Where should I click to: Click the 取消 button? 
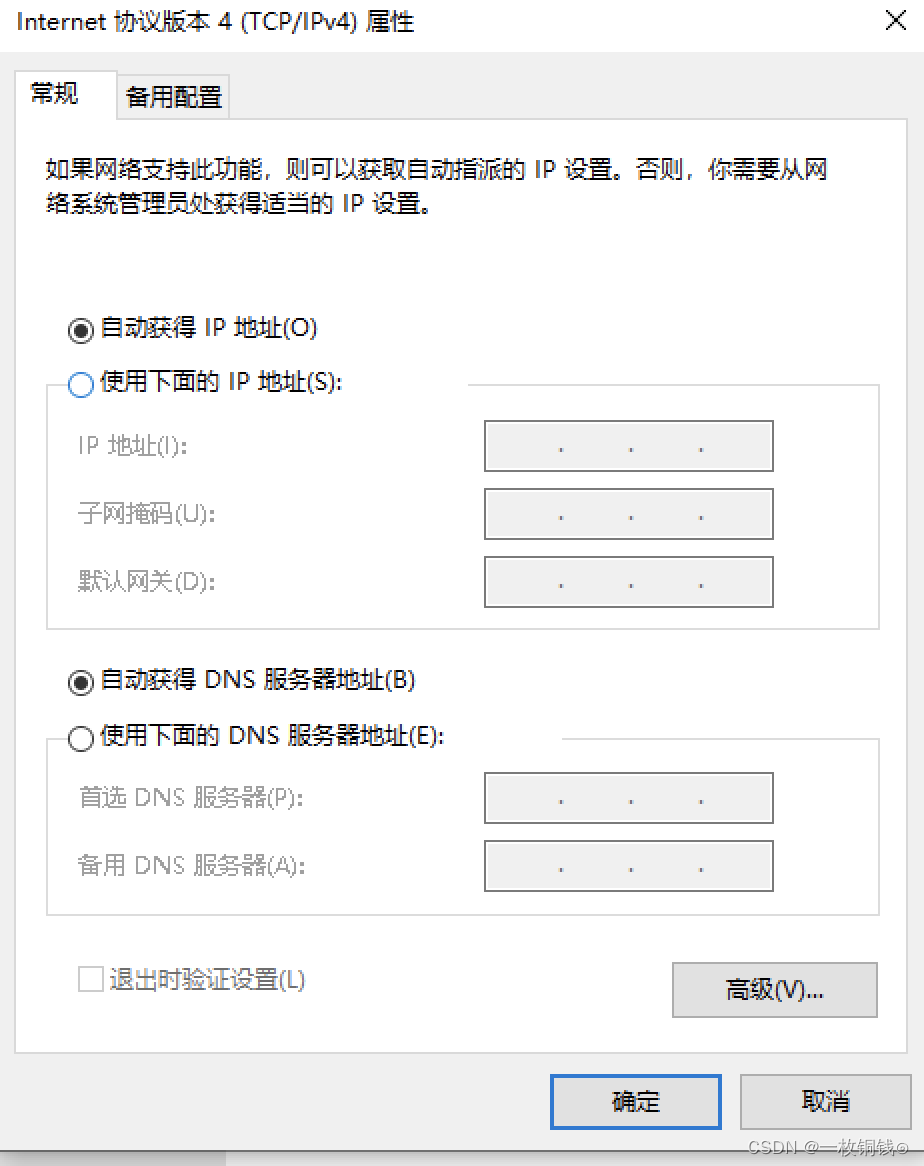824,1101
